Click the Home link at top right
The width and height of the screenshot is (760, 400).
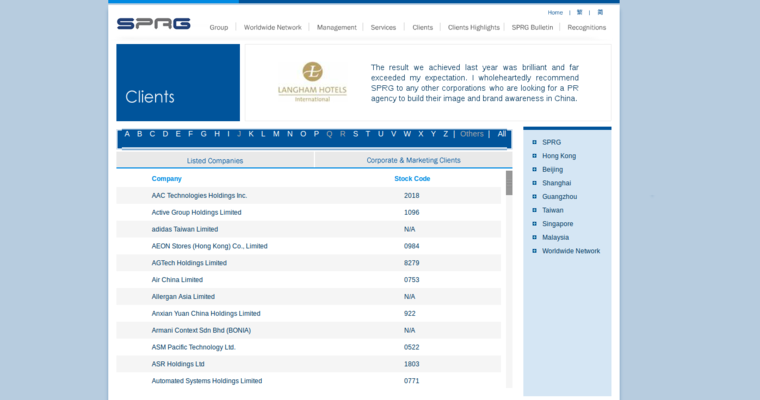(x=555, y=13)
